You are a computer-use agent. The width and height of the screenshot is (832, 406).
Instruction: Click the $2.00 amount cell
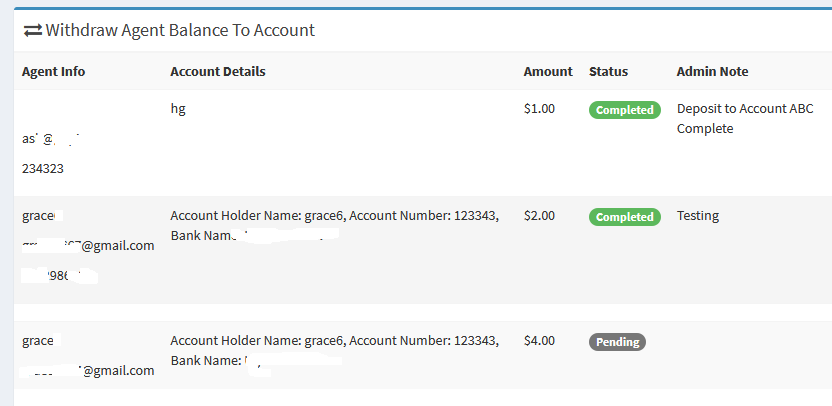click(539, 215)
